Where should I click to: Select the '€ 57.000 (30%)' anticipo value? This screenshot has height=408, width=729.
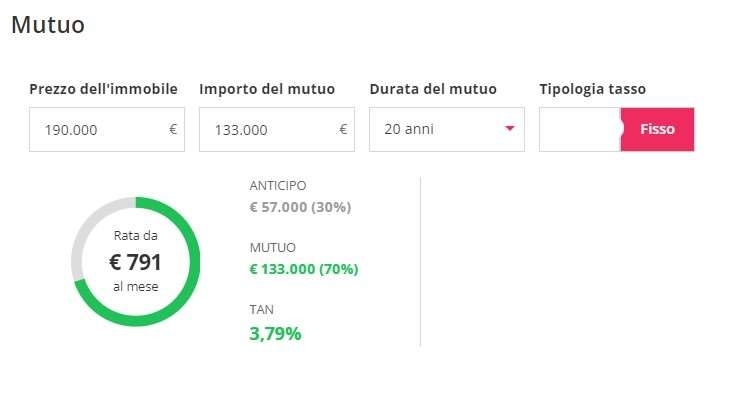pos(300,207)
